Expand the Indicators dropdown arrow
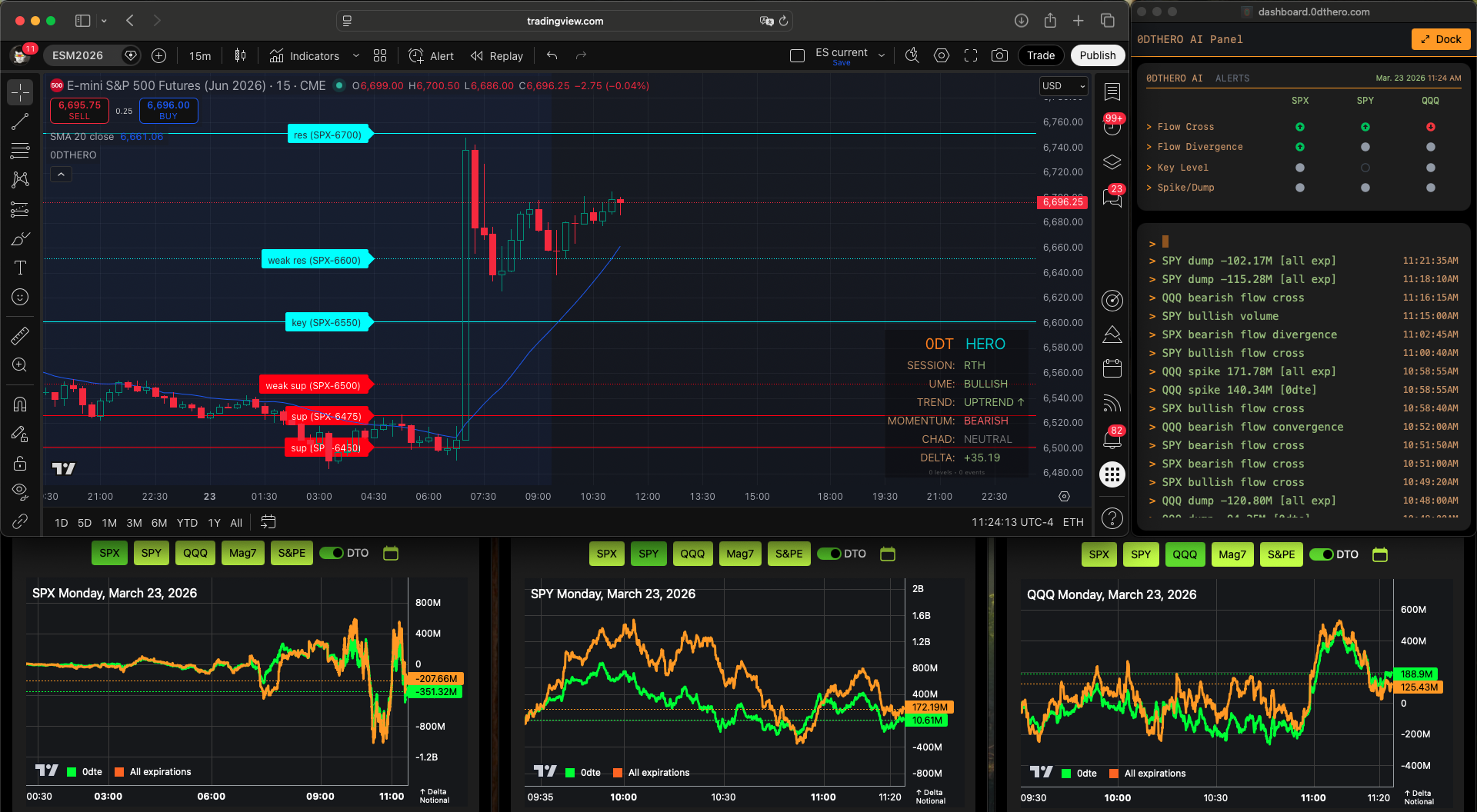Viewport: 1477px width, 812px height. coord(355,55)
